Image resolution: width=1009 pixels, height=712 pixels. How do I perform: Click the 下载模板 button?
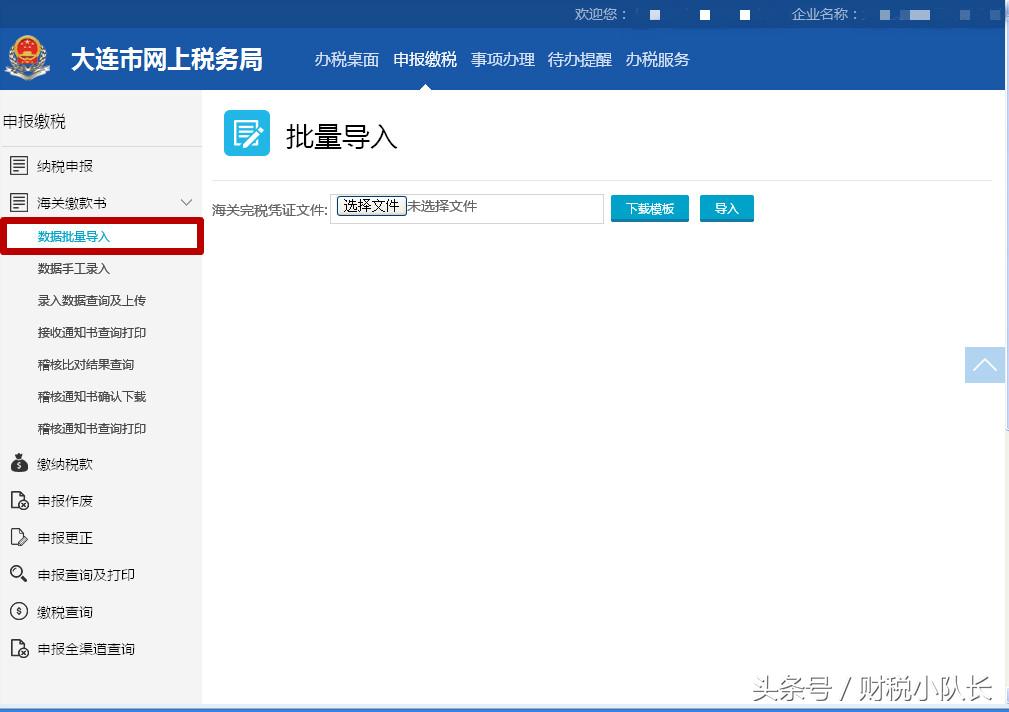click(649, 208)
